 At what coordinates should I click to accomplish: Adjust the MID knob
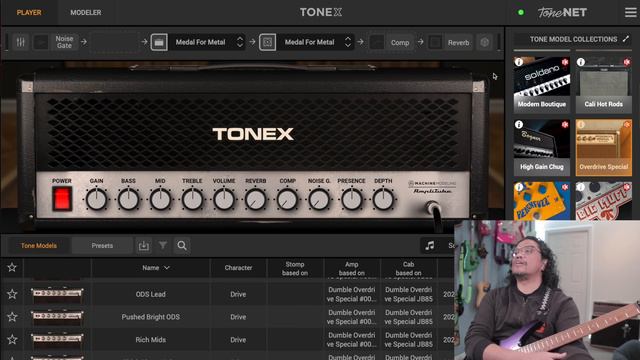pyautogui.click(x=160, y=200)
